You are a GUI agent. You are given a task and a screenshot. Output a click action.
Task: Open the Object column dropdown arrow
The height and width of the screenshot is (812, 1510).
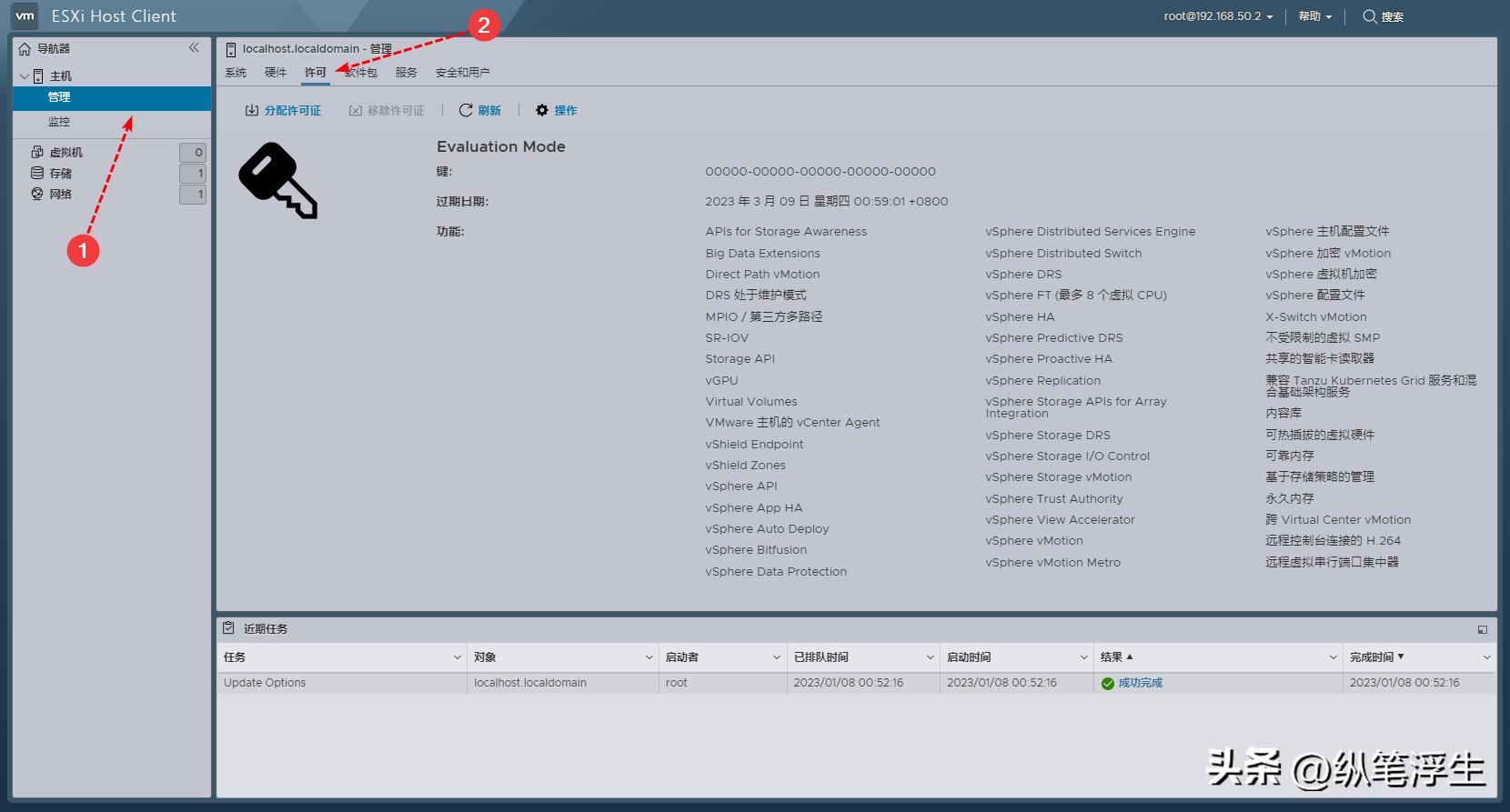649,657
